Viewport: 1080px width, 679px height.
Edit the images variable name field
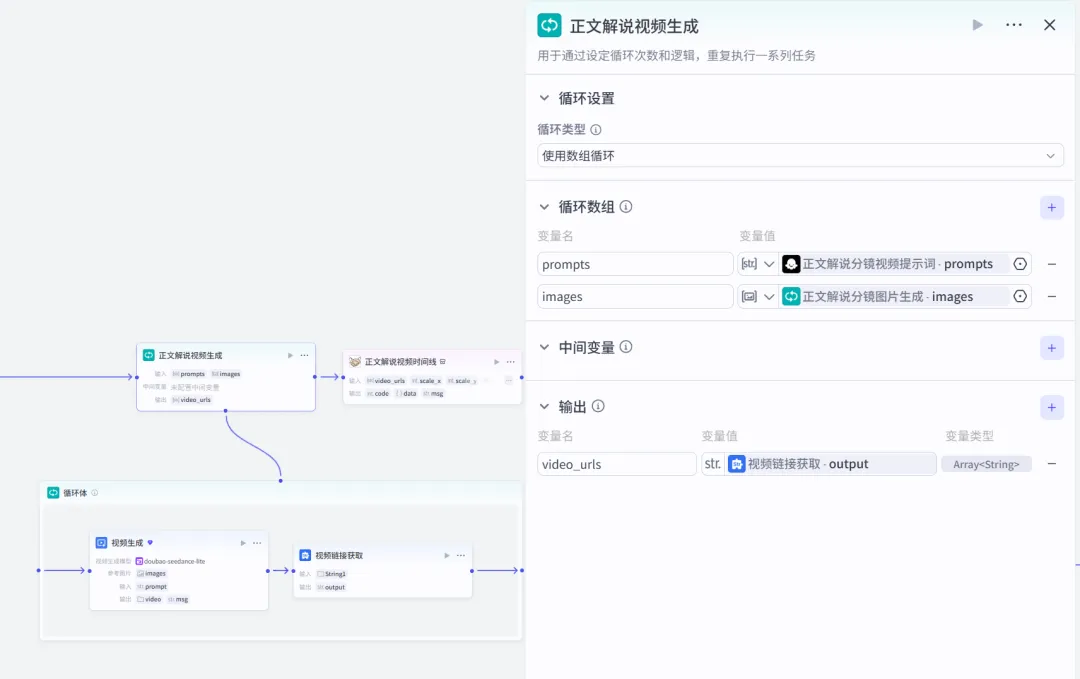click(635, 296)
